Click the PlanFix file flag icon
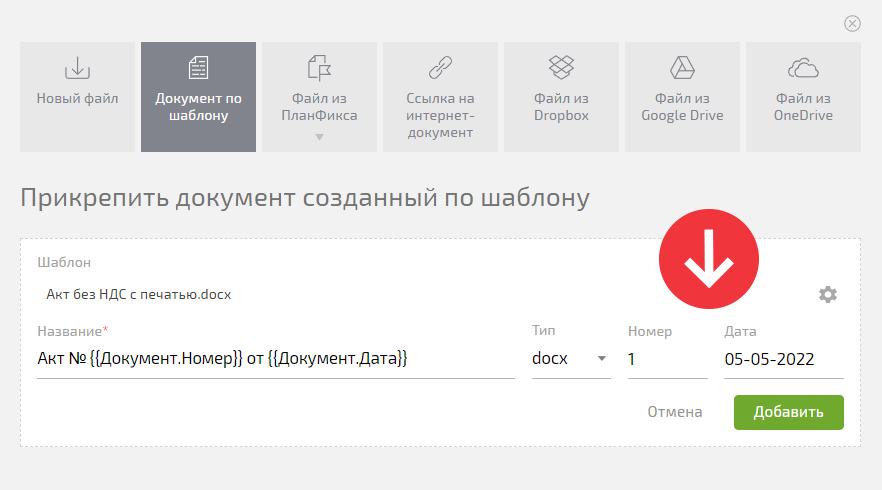The image size is (882, 490). click(320, 68)
